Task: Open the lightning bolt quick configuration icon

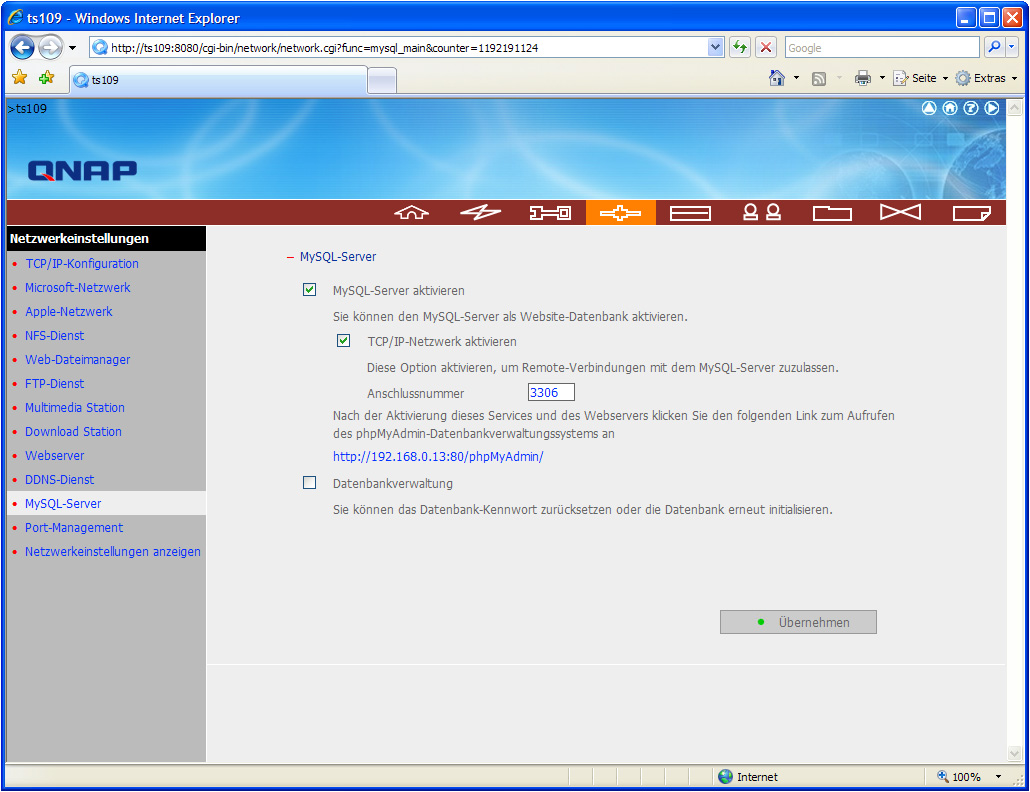Action: (x=480, y=212)
